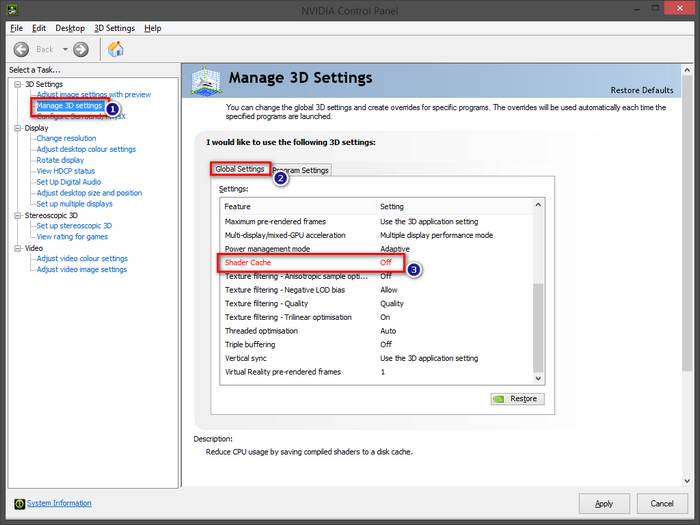Collapse the Display tree node
This screenshot has height=525, width=700.
17,128
